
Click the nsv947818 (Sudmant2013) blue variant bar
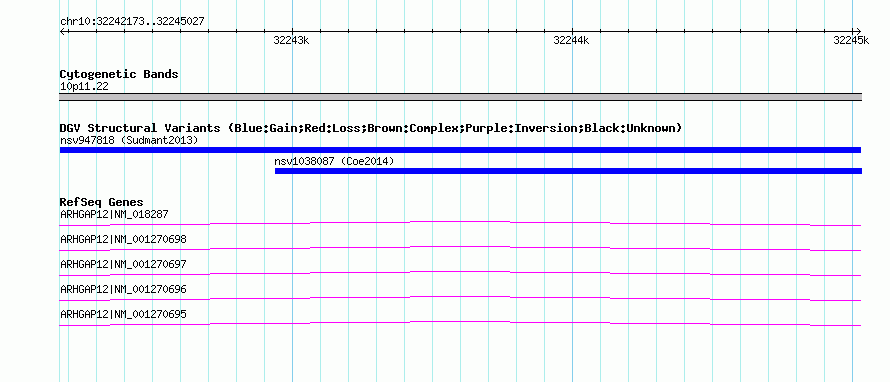pyautogui.click(x=460, y=150)
